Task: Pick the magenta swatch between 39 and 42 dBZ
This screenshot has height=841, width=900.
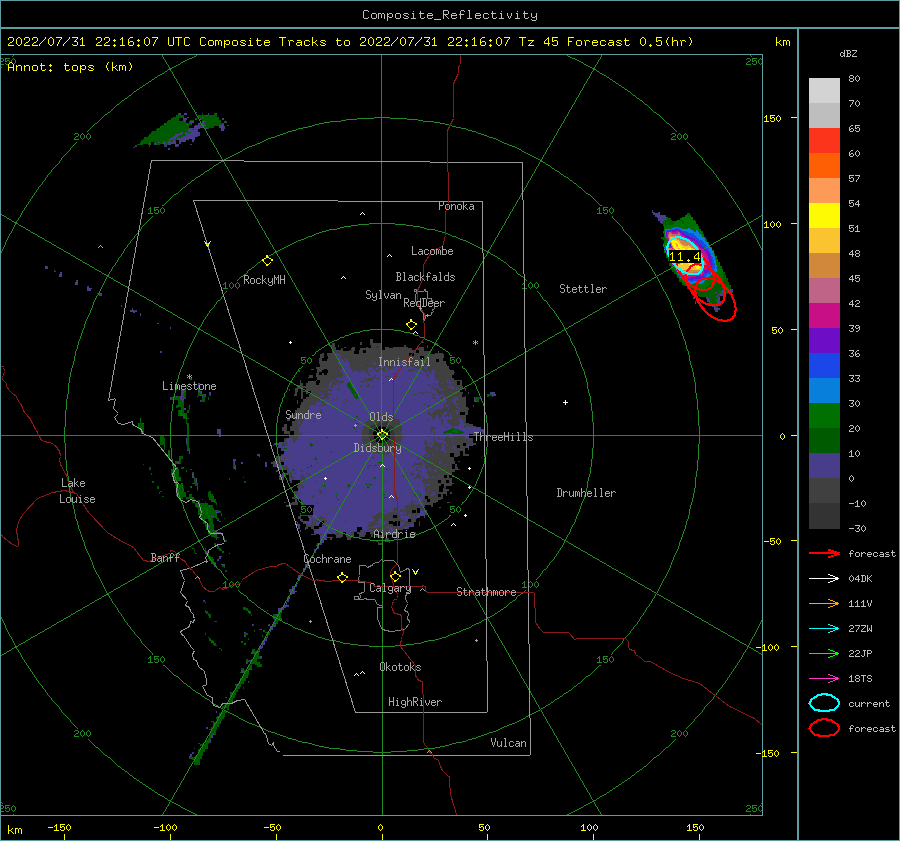Action: pos(824,316)
